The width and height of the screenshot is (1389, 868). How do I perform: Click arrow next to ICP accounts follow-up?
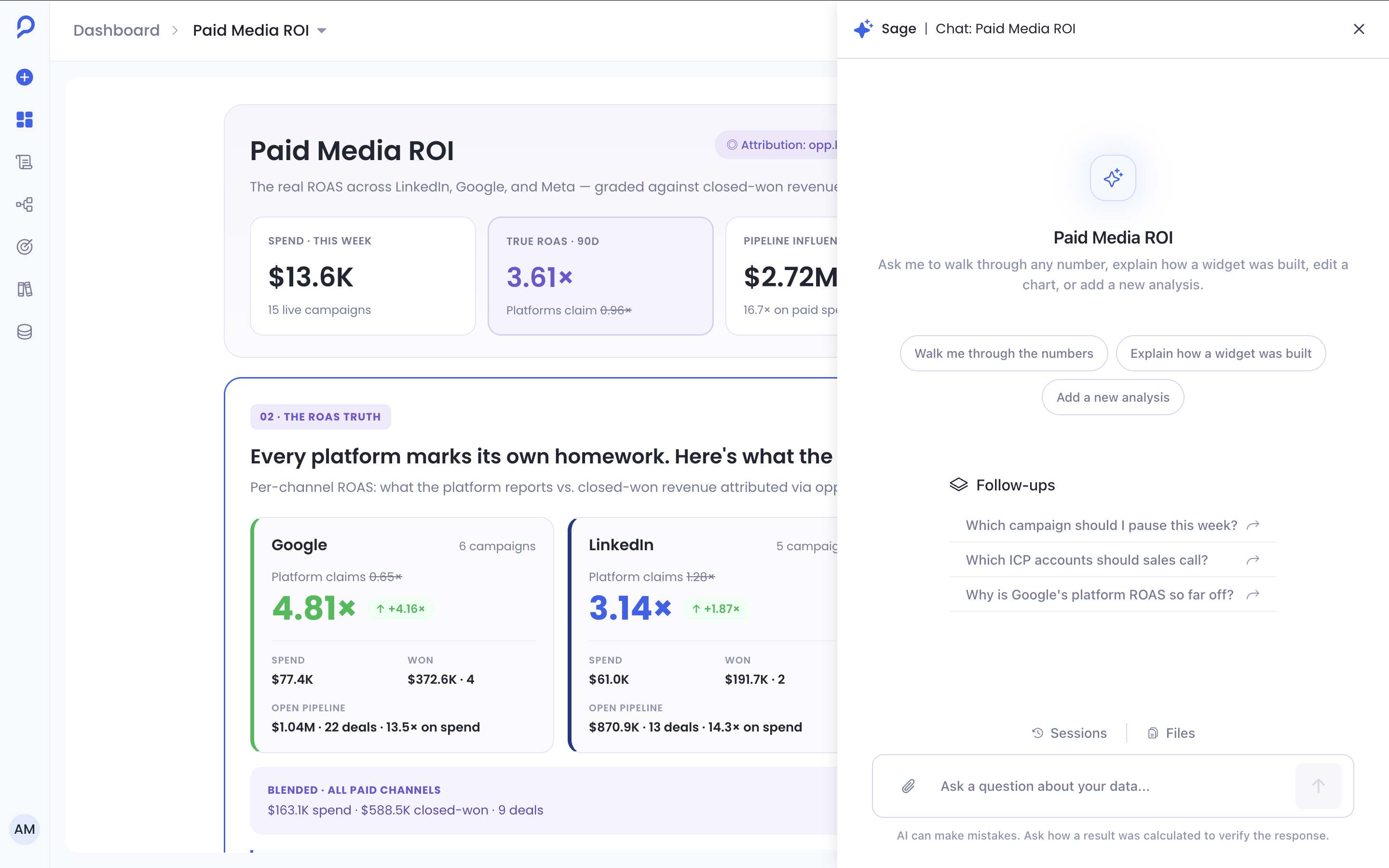[1253, 560]
